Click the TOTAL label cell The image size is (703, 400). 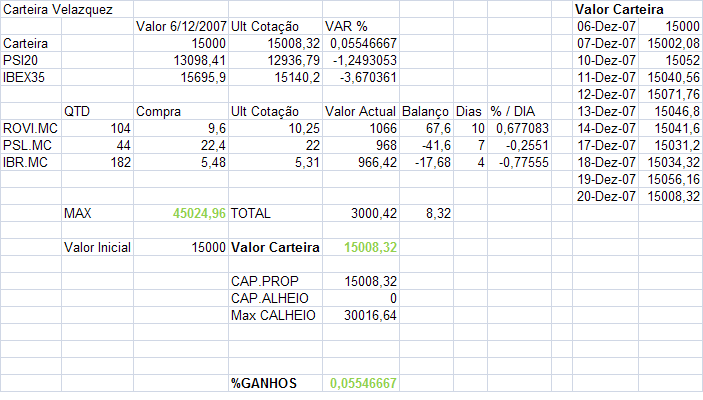point(251,213)
